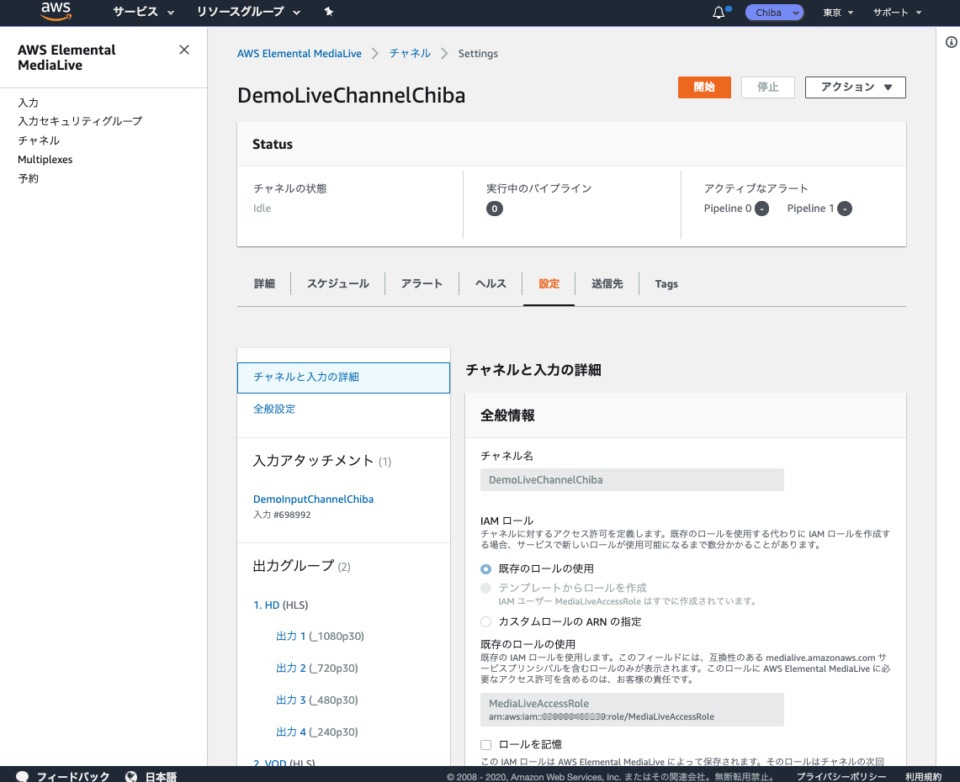
Task: Click the 停止 button
Action: pos(768,87)
